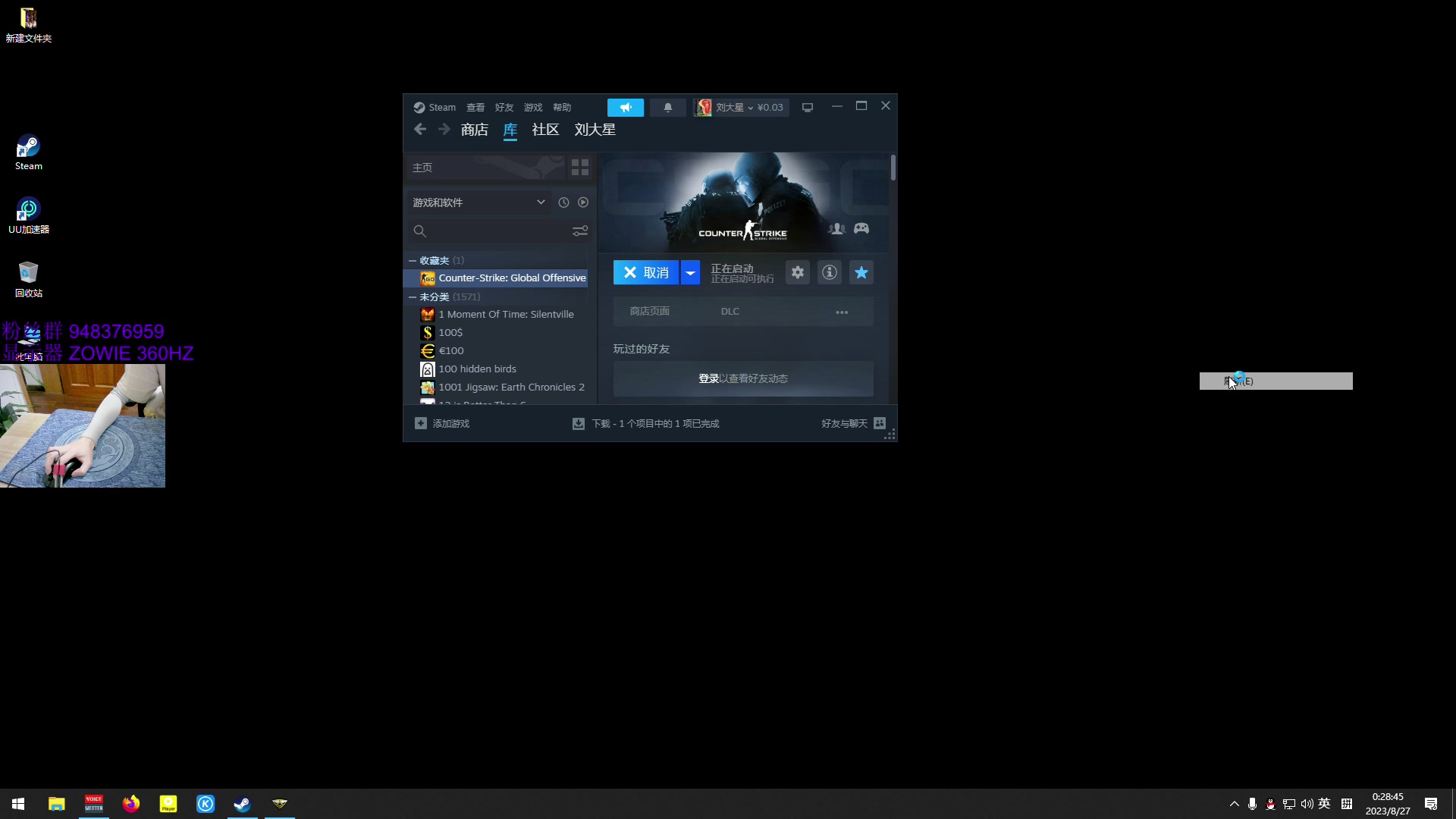Click the Windows Start button
Screen dimensions: 1456x819
(x=18, y=804)
